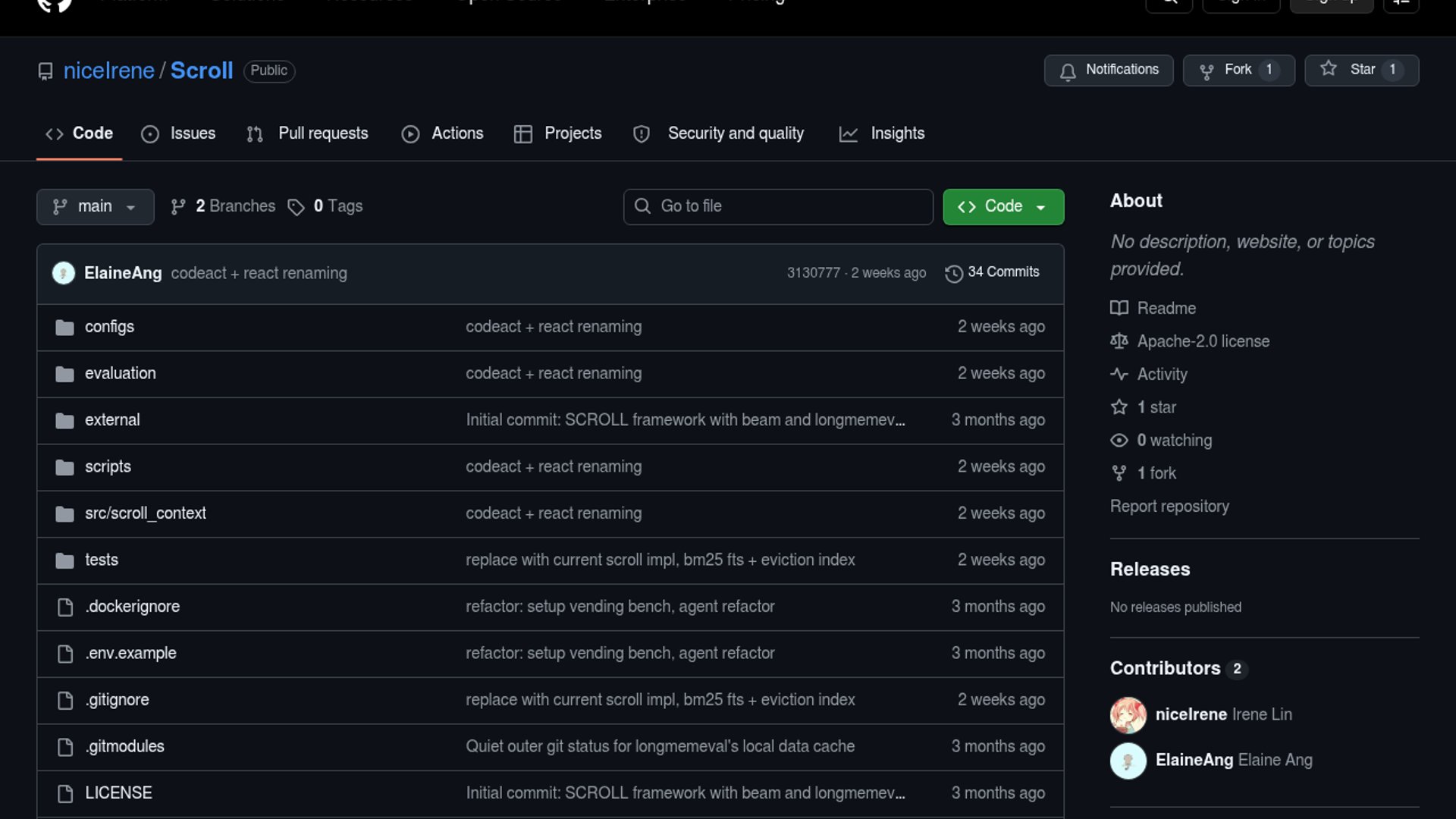Open the Projects tab
This screenshot has height=819, width=1456.
[557, 133]
